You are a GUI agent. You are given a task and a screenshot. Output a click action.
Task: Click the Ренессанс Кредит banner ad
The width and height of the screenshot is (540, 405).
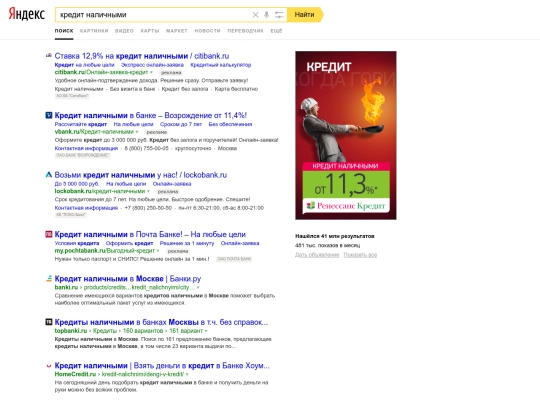[346, 135]
